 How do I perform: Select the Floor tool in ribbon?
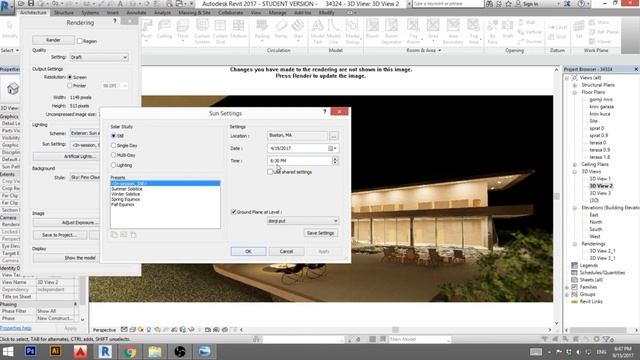coord(183,31)
